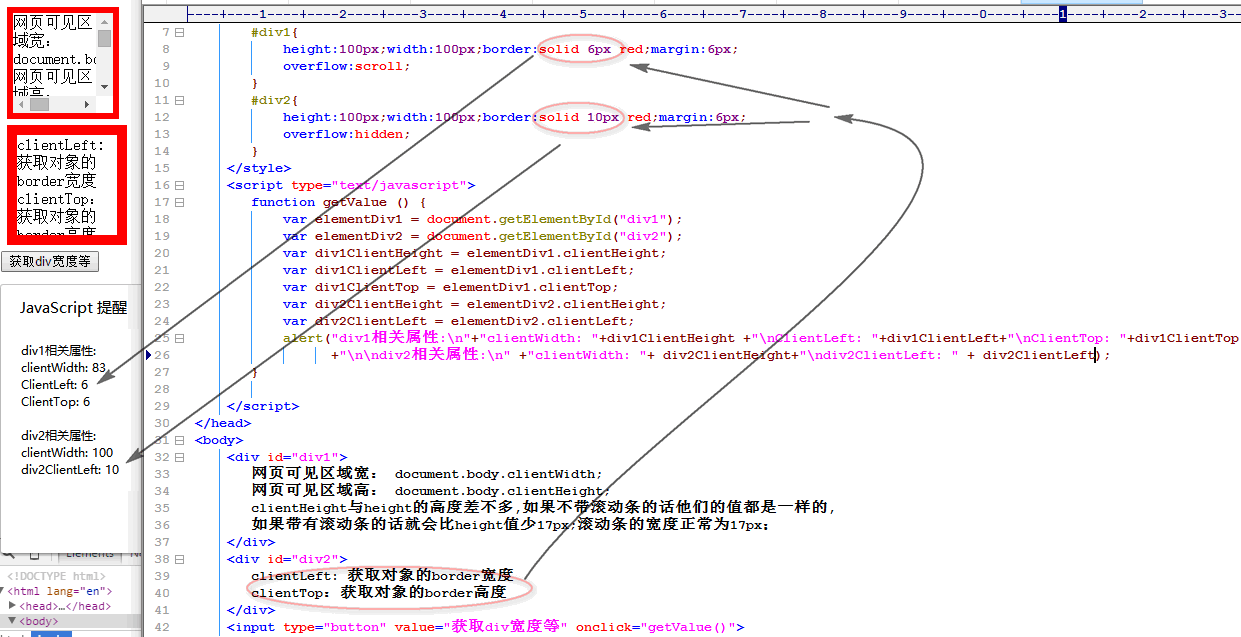Click the 获取div宽度等 button
Viewport: 1241px width, 637px height.
[x=50, y=261]
